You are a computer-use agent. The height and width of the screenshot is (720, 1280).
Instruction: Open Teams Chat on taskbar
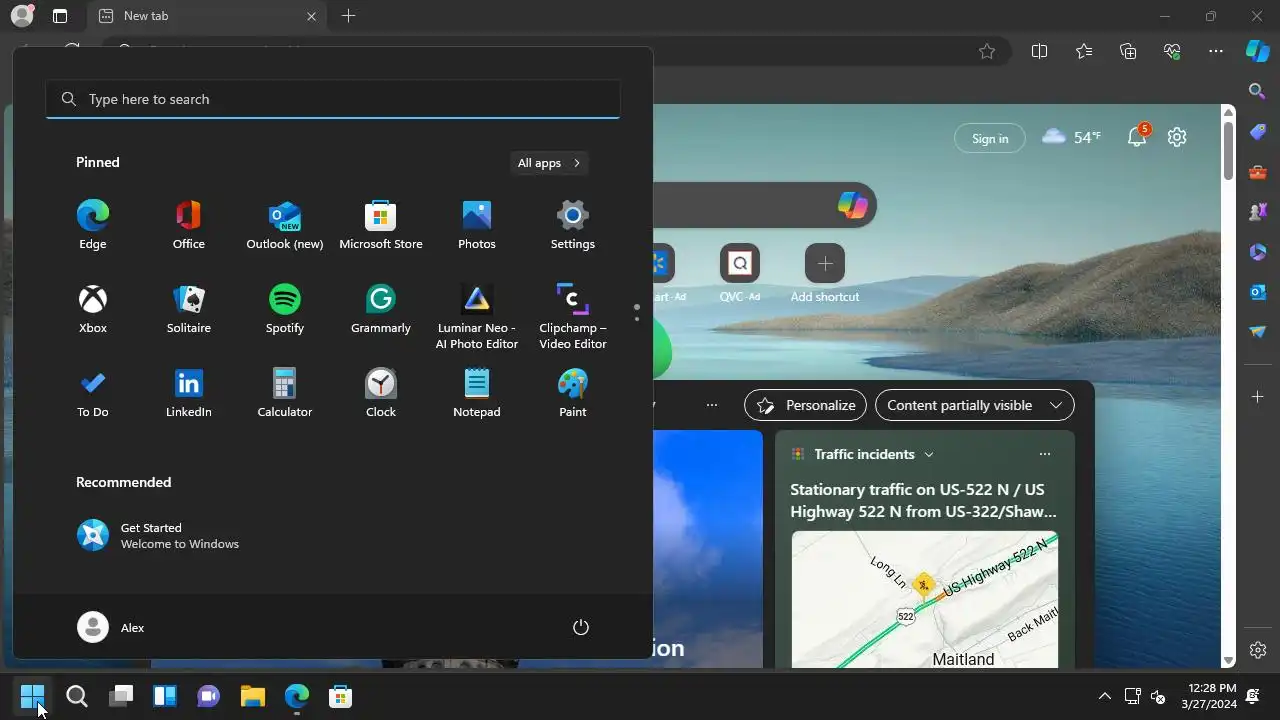tap(209, 696)
